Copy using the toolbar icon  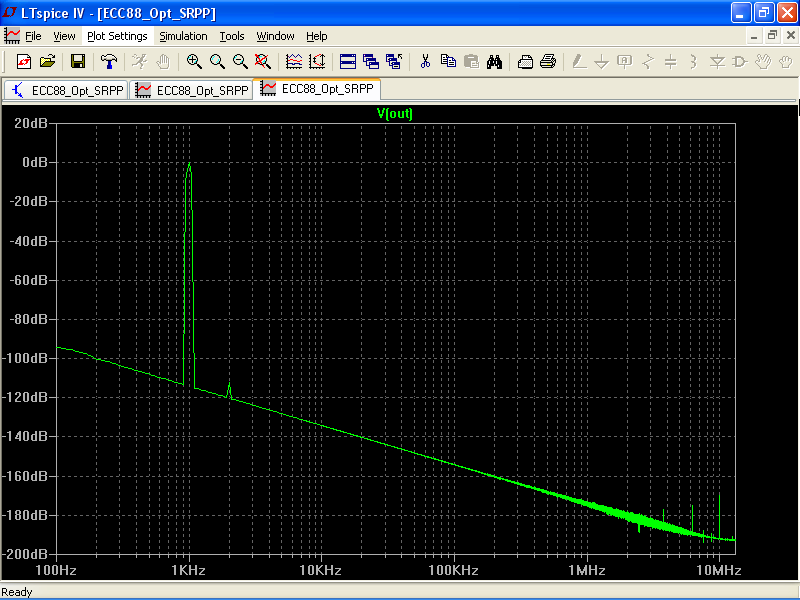coord(448,62)
